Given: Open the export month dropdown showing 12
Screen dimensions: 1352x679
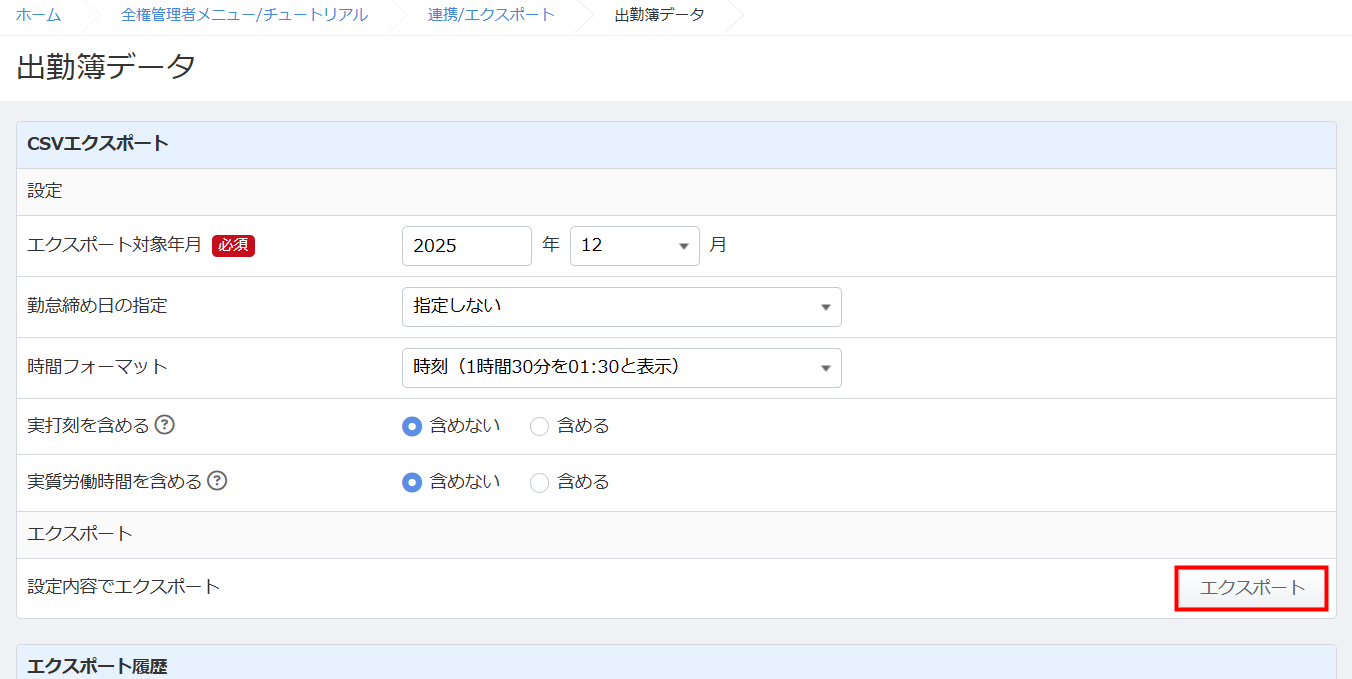Looking at the screenshot, I should [634, 245].
